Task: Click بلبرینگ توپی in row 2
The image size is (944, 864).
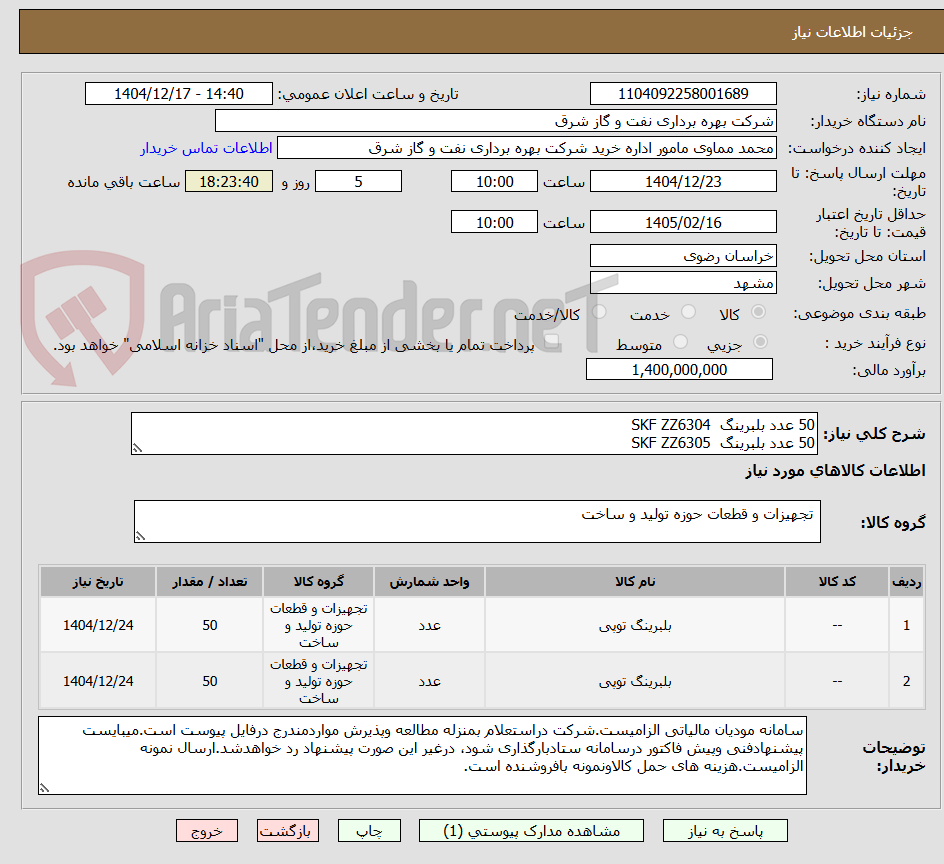Action: 635,682
